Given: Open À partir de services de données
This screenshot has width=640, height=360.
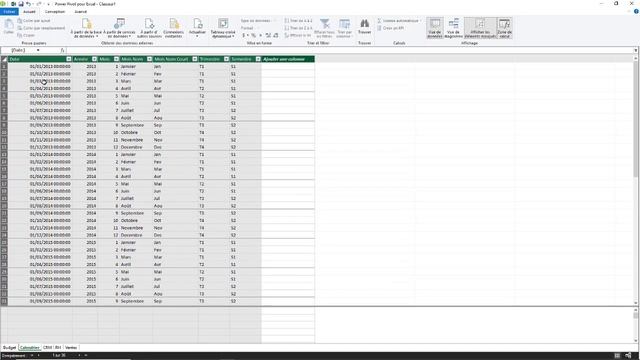Looking at the screenshot, I should pos(119,28).
